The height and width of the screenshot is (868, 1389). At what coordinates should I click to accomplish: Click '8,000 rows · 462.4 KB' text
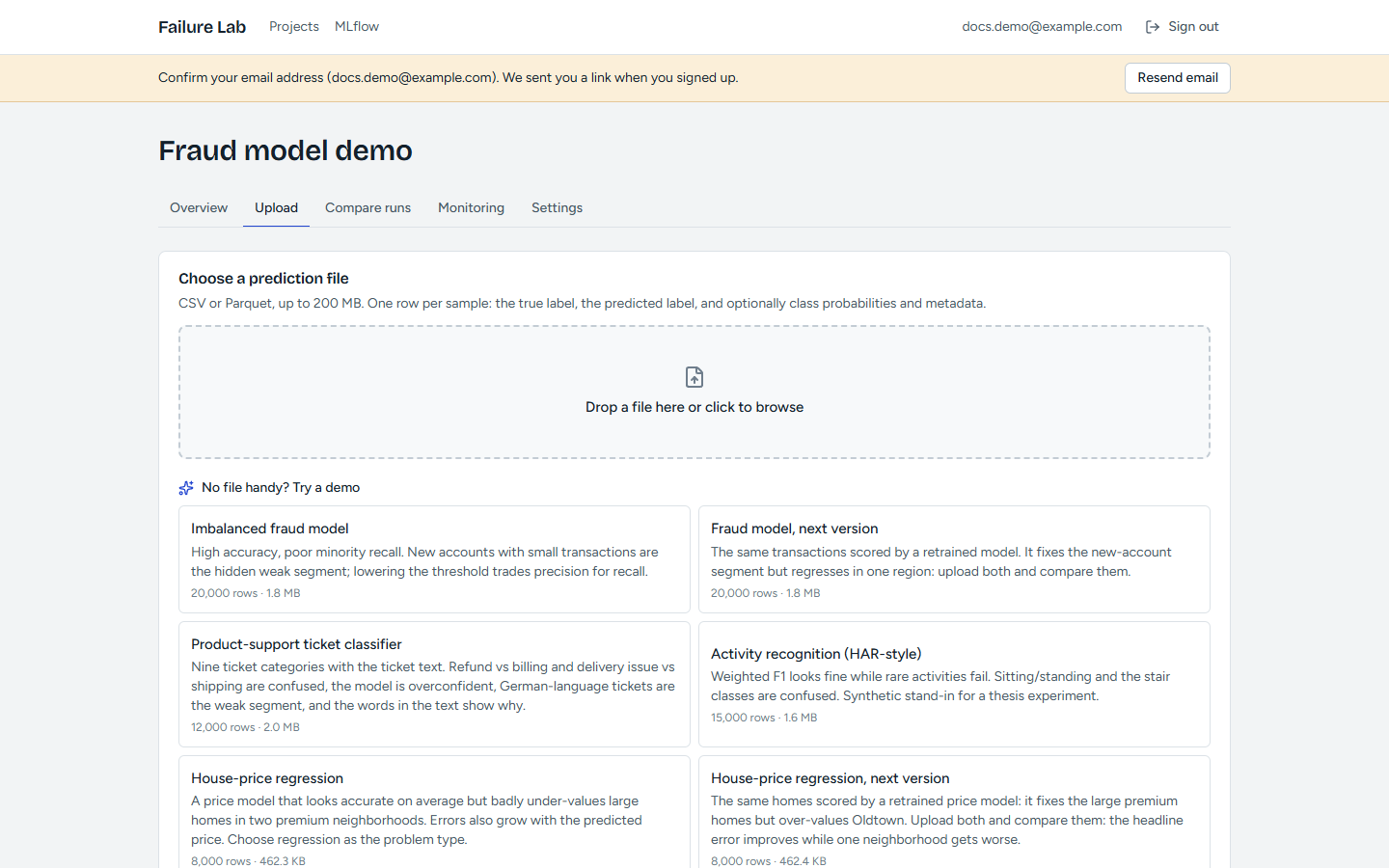(769, 861)
